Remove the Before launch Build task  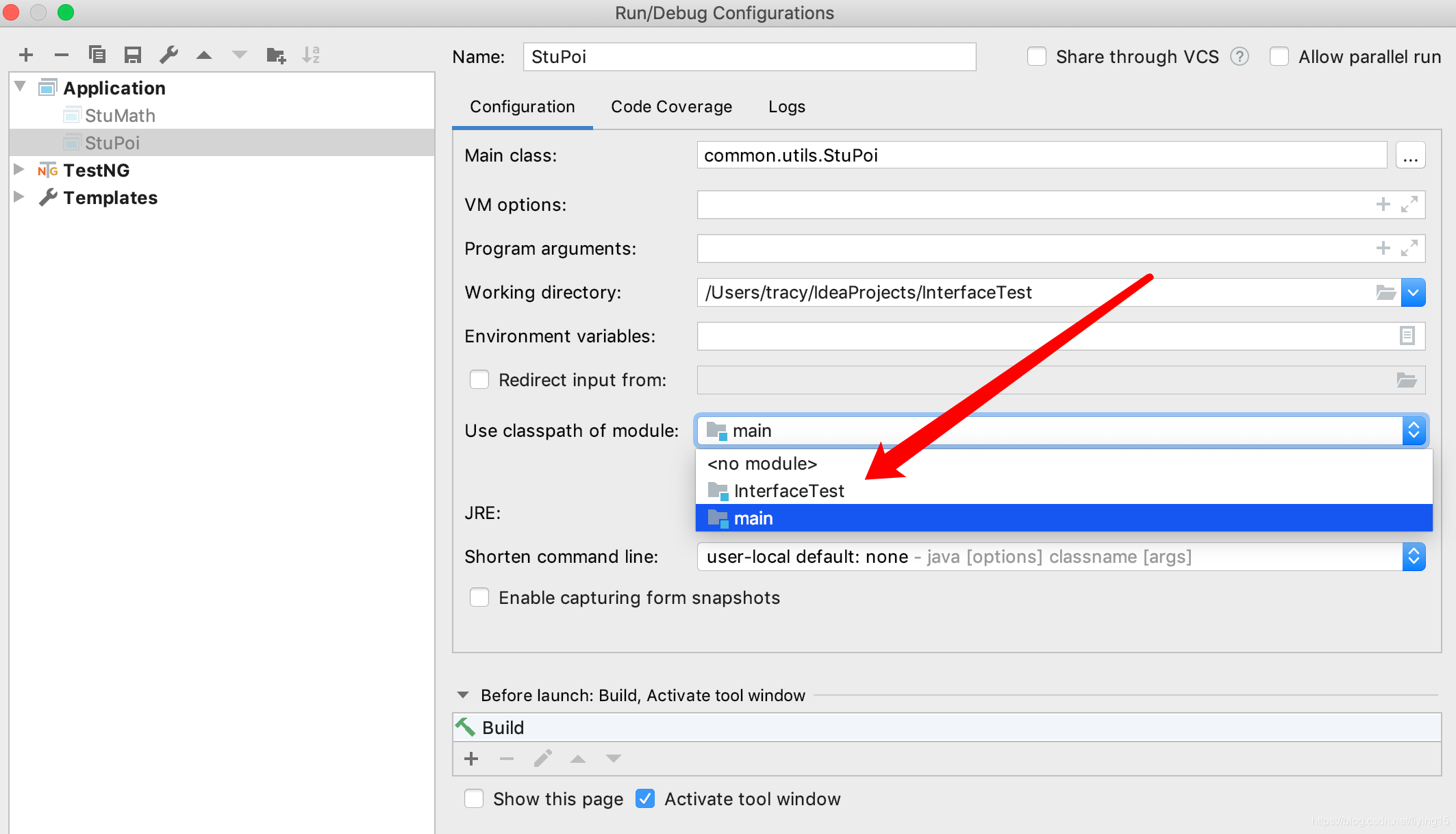(x=507, y=759)
